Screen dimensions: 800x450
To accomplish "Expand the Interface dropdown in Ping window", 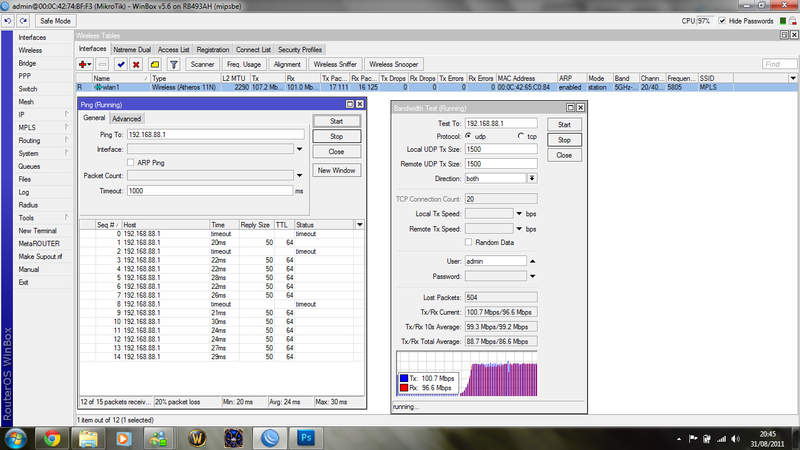I will pyautogui.click(x=299, y=148).
